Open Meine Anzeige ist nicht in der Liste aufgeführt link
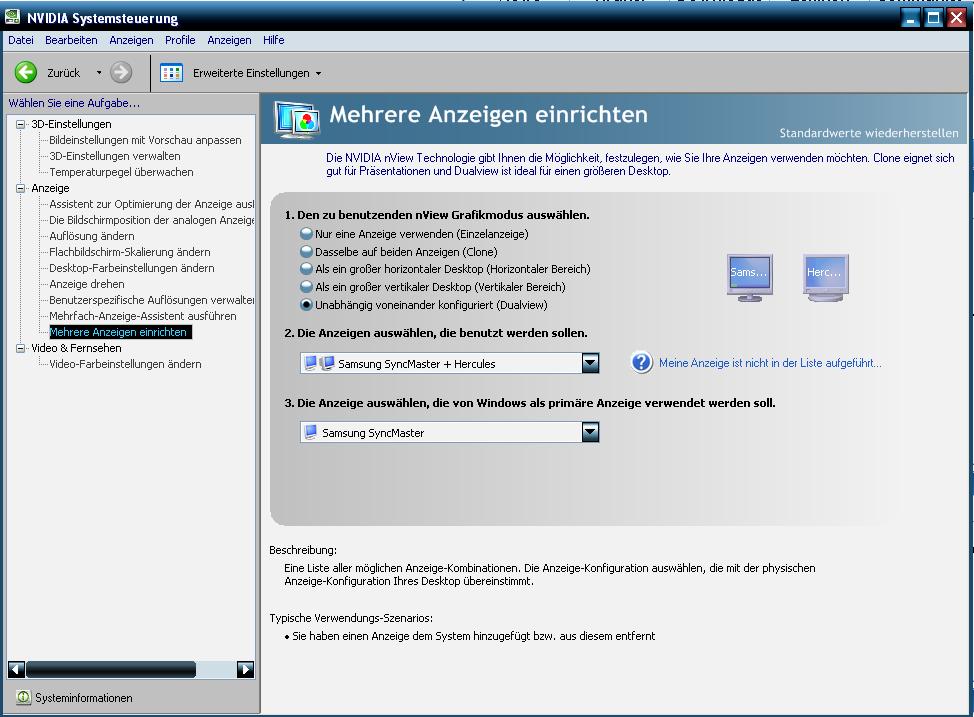This screenshot has height=717, width=974. click(x=770, y=363)
